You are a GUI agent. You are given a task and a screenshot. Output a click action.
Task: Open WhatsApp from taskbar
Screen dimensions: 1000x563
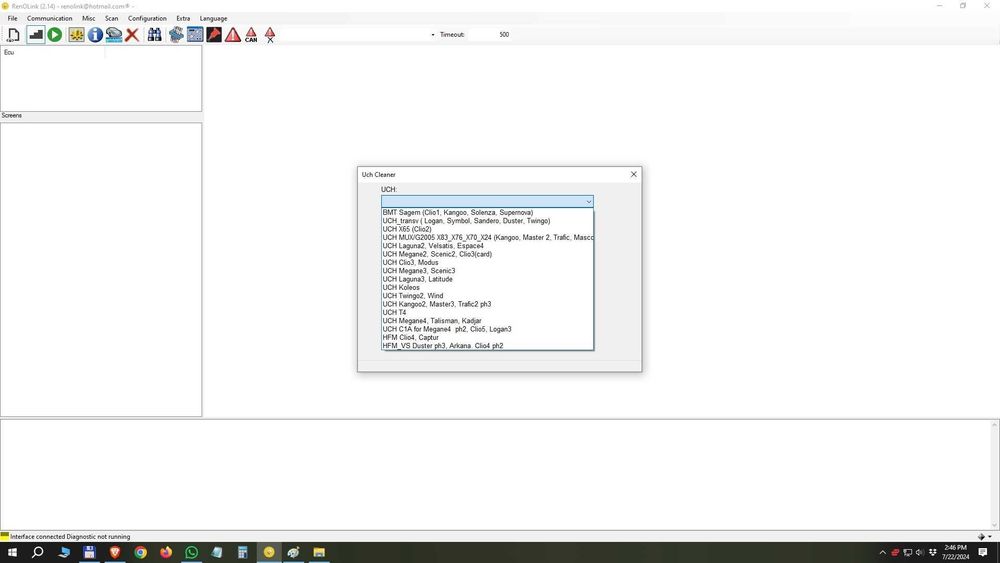(x=191, y=552)
